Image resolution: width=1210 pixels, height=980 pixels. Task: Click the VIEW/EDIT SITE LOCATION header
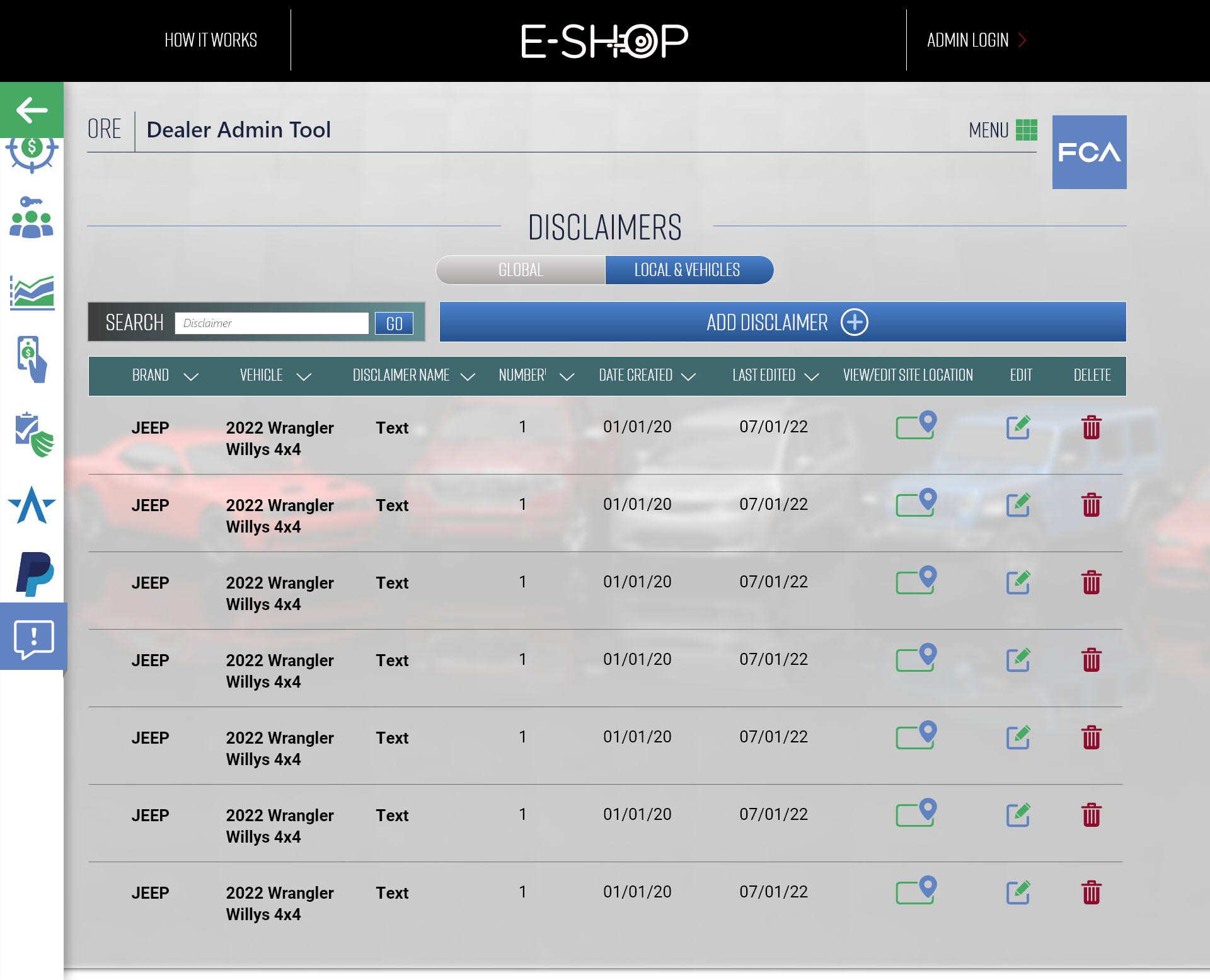tap(907, 375)
